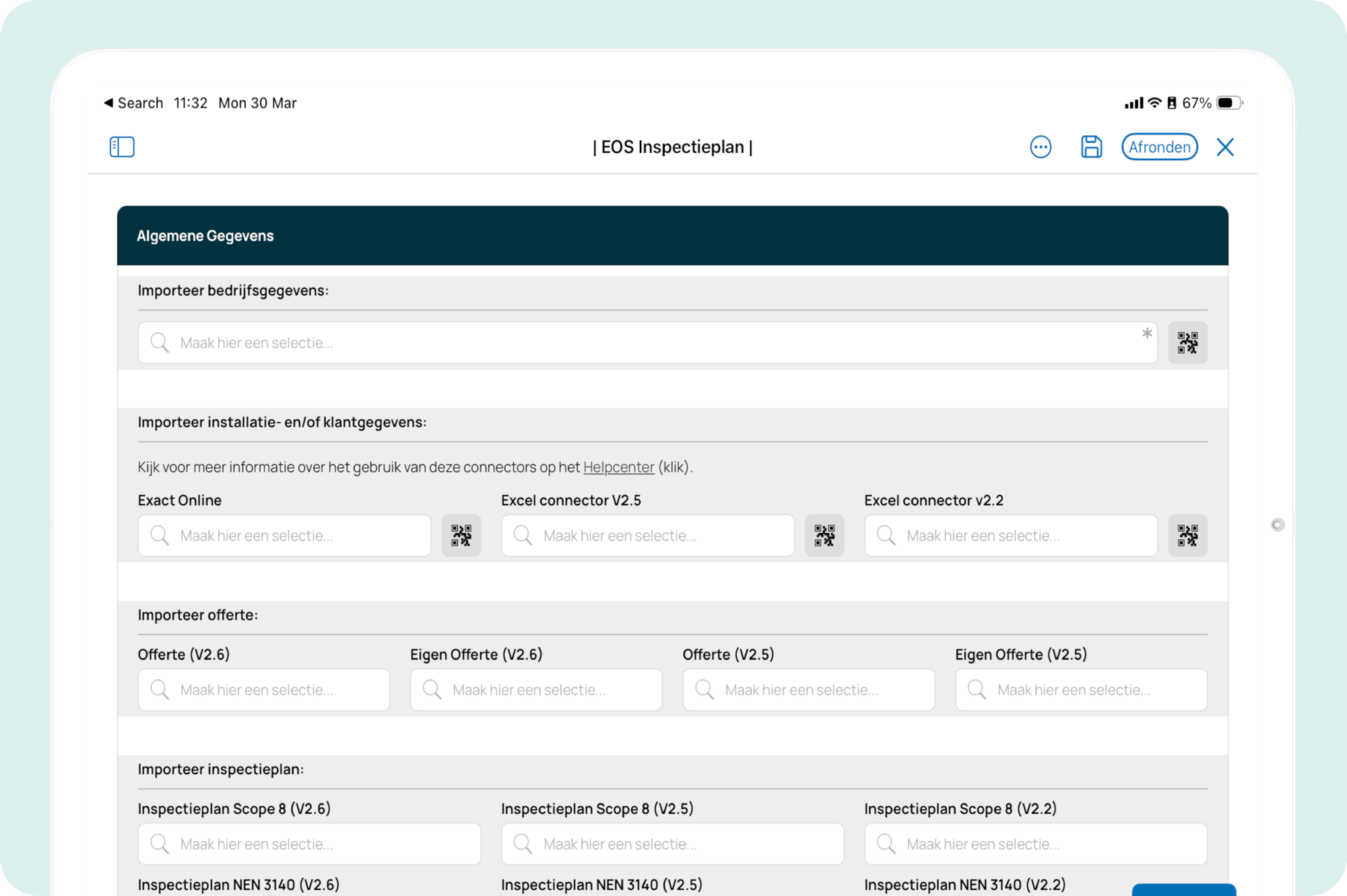1347x896 pixels.
Task: Open the more options ellipsis menu
Action: coord(1041,147)
